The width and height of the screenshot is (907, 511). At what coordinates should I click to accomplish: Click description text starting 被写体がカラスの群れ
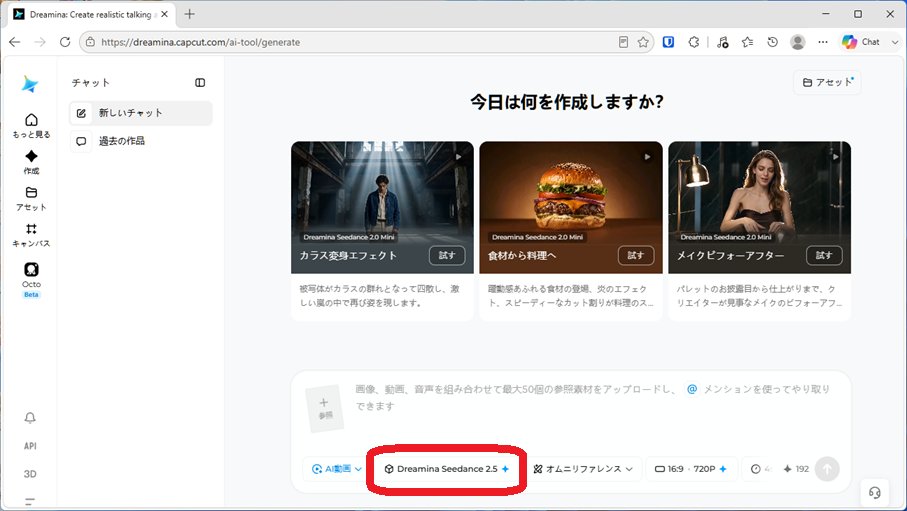coord(379,296)
